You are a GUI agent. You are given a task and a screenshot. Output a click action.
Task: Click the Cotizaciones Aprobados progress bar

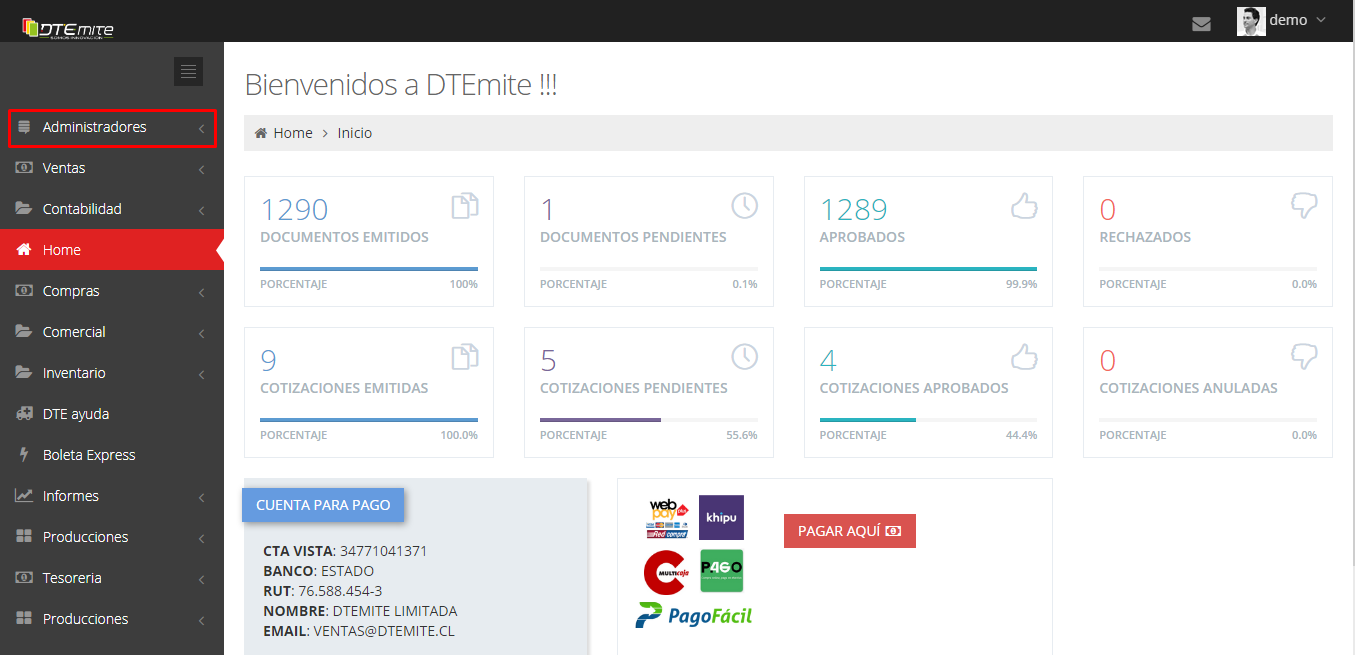928,420
